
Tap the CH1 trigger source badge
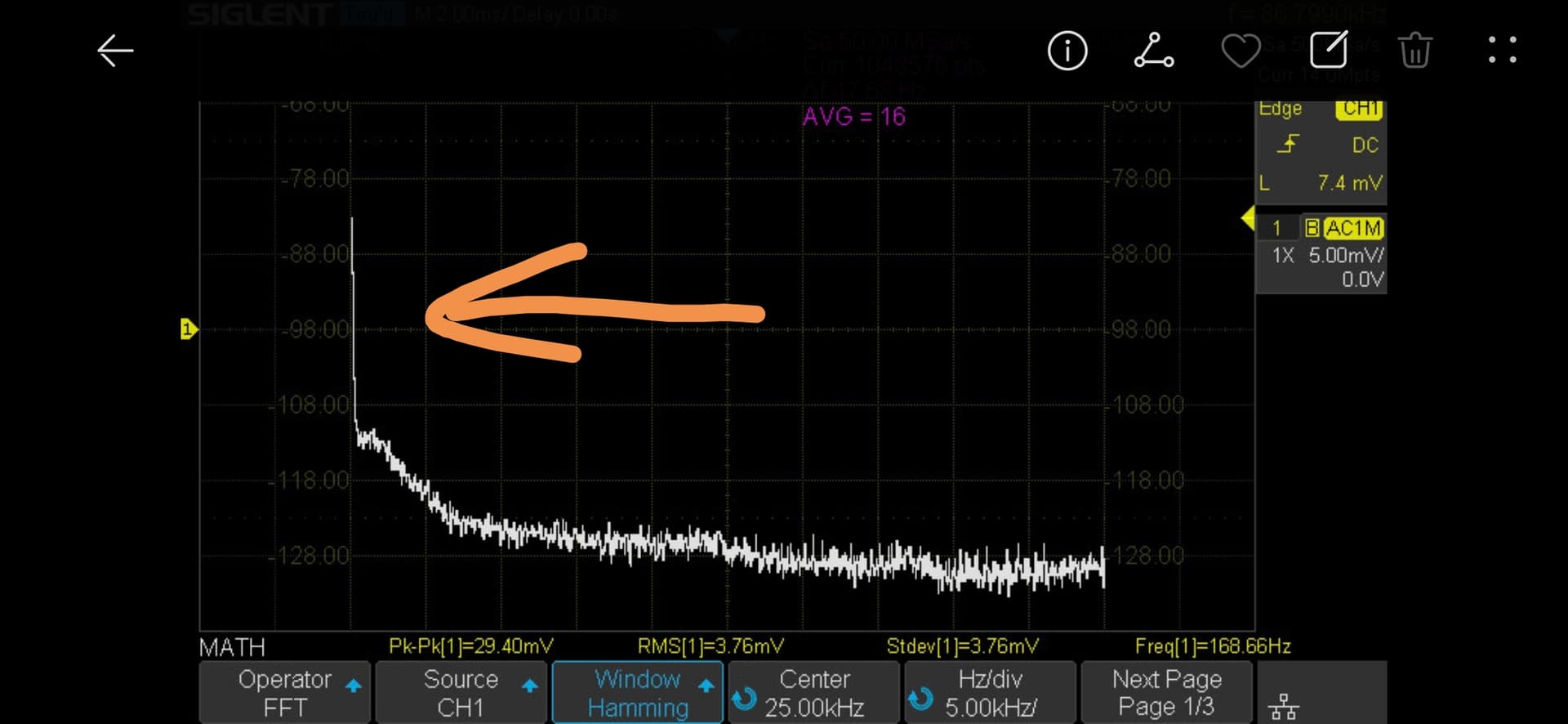coord(1359,109)
